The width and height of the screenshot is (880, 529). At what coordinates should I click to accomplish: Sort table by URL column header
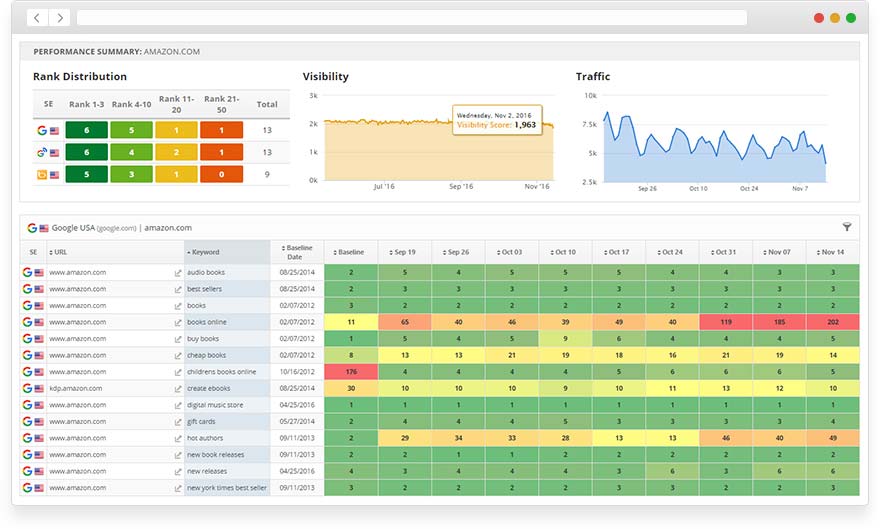(x=61, y=252)
